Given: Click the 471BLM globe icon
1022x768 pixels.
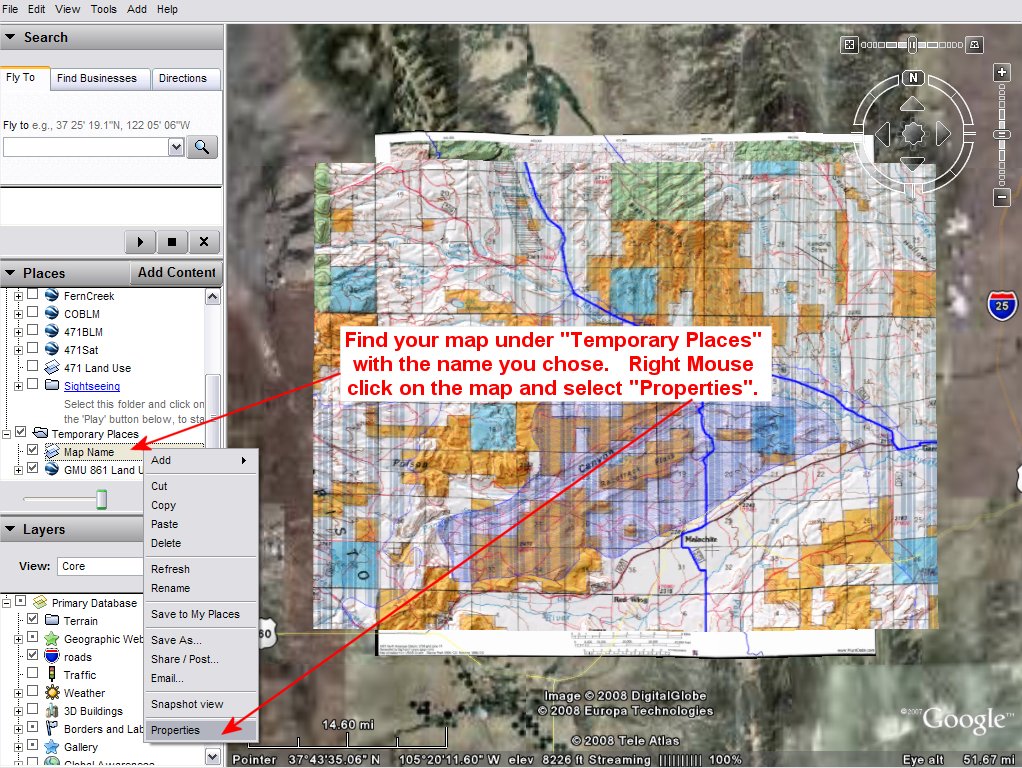Looking at the screenshot, I should (52, 331).
